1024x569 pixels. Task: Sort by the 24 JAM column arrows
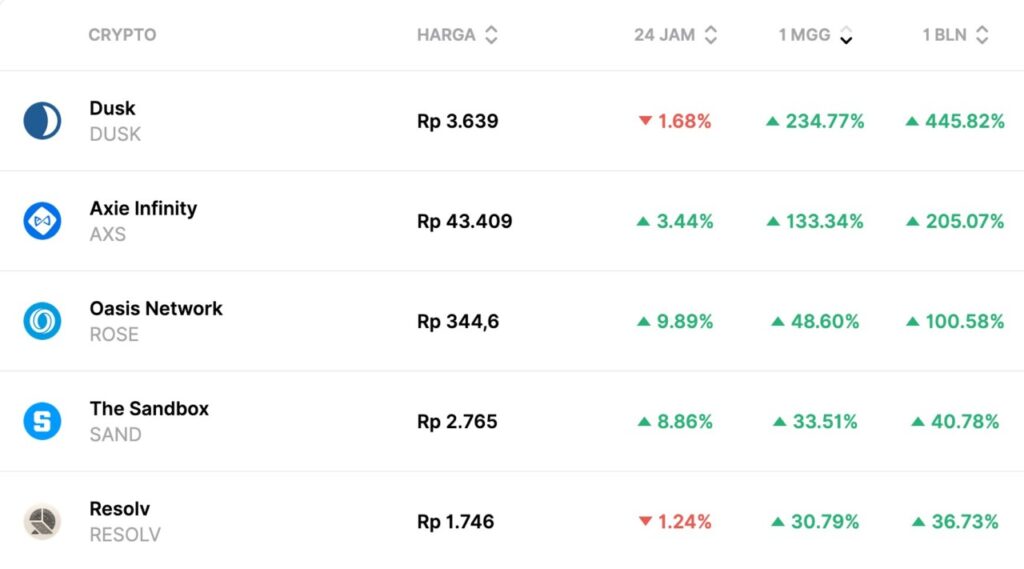(710, 35)
